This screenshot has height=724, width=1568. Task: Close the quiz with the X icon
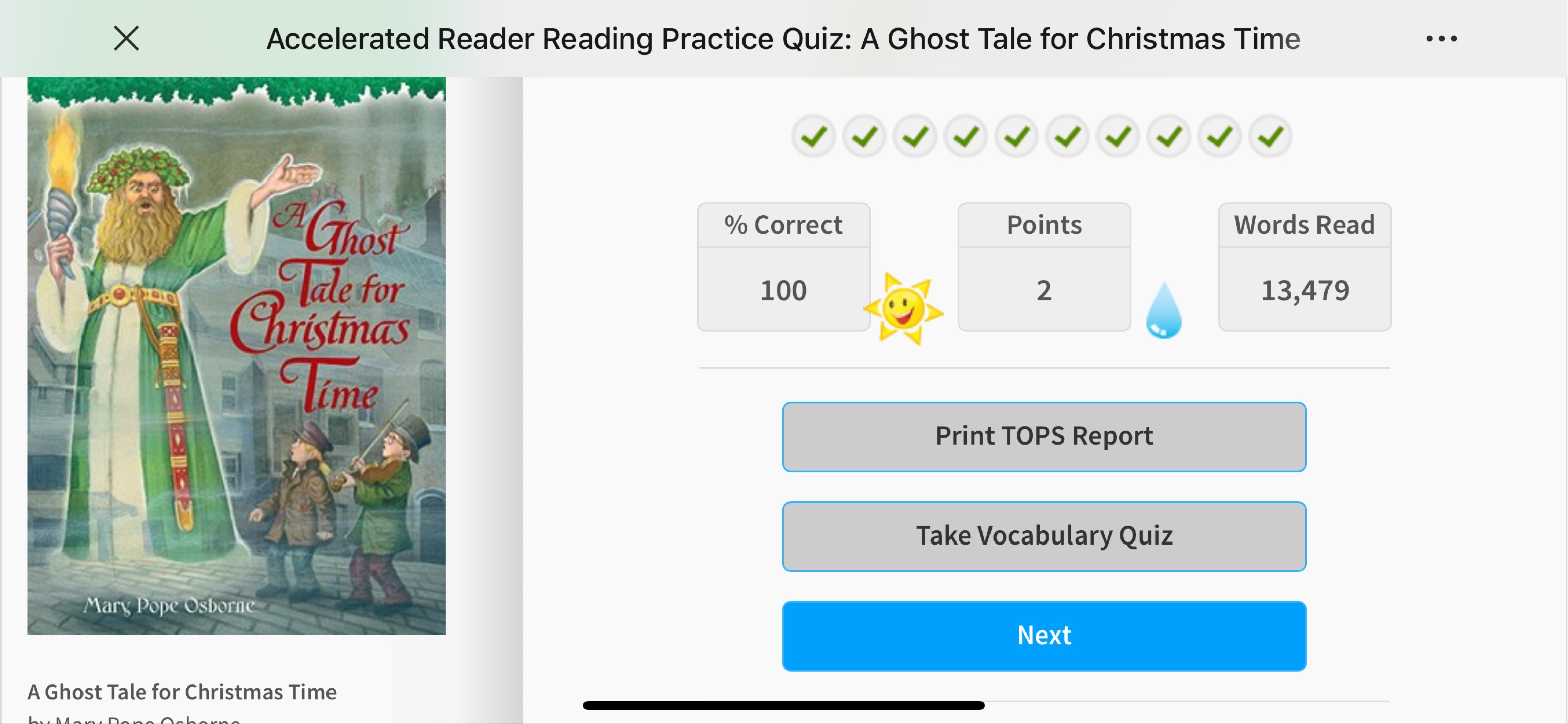click(x=127, y=38)
